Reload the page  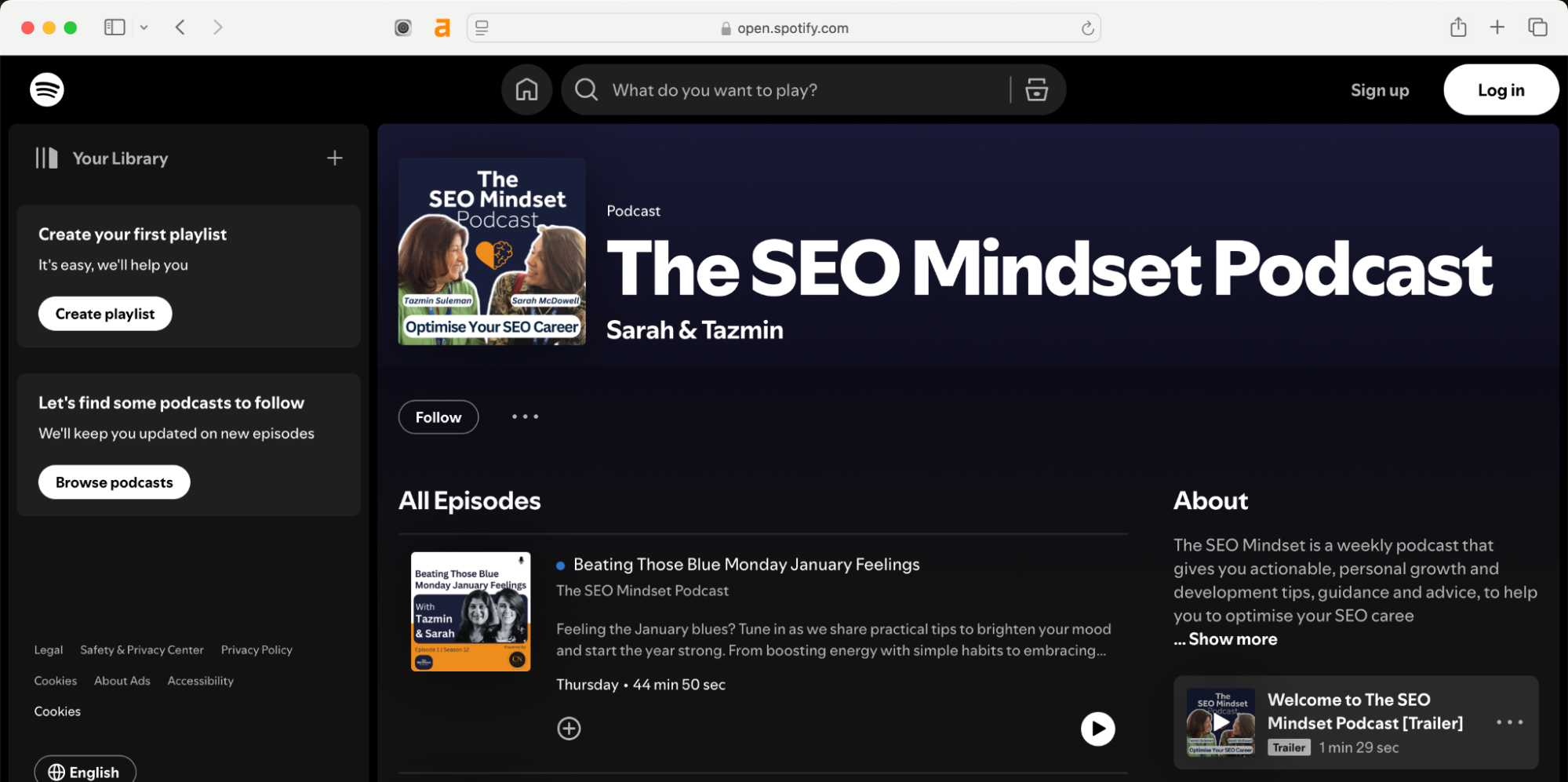click(x=1087, y=28)
